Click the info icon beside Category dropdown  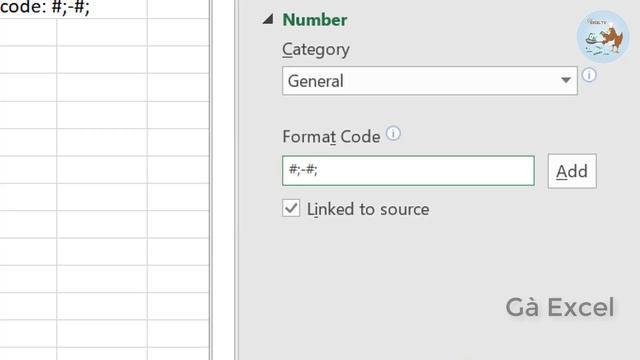(x=589, y=75)
